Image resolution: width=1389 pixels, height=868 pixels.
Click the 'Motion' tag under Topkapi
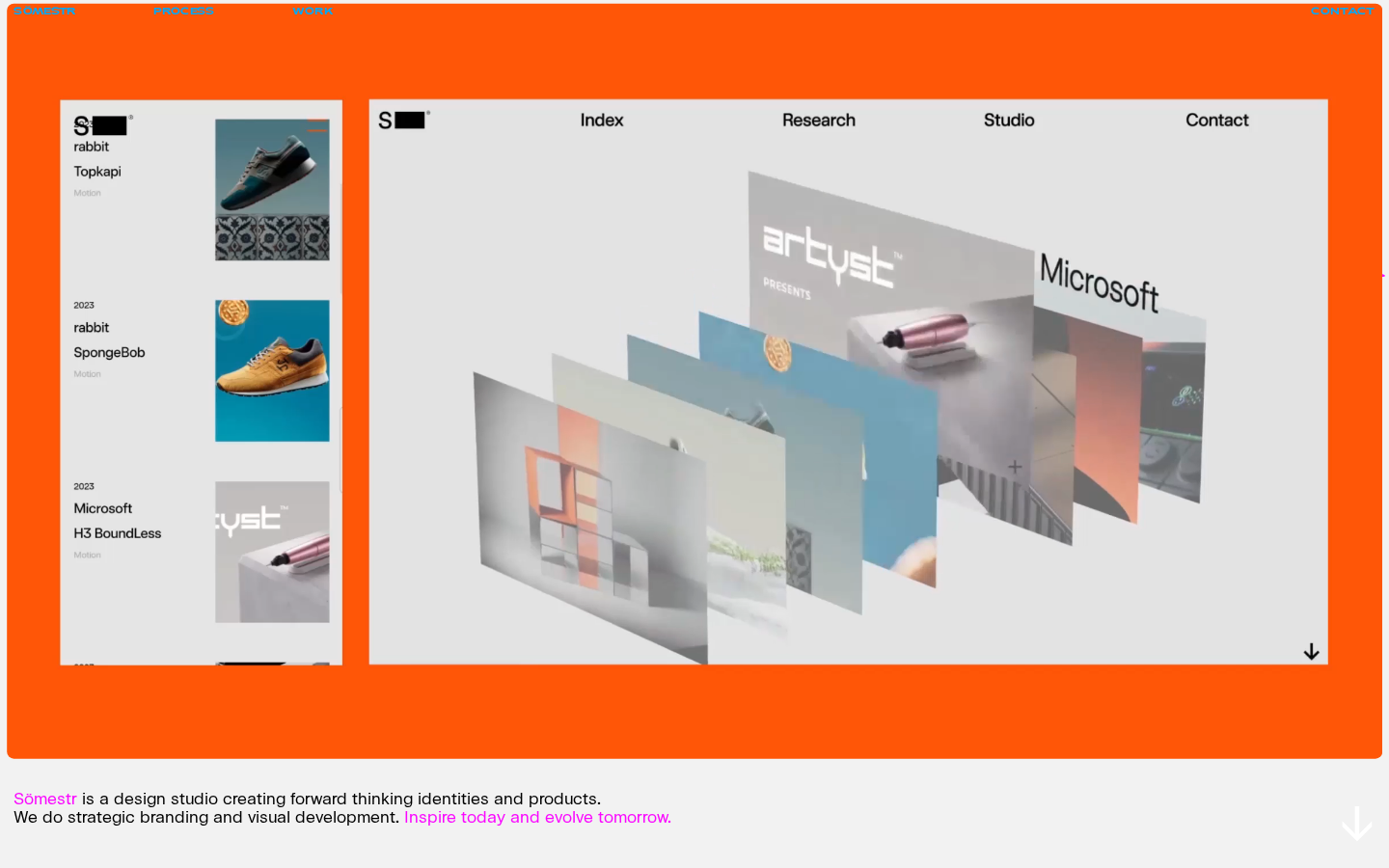point(87,193)
